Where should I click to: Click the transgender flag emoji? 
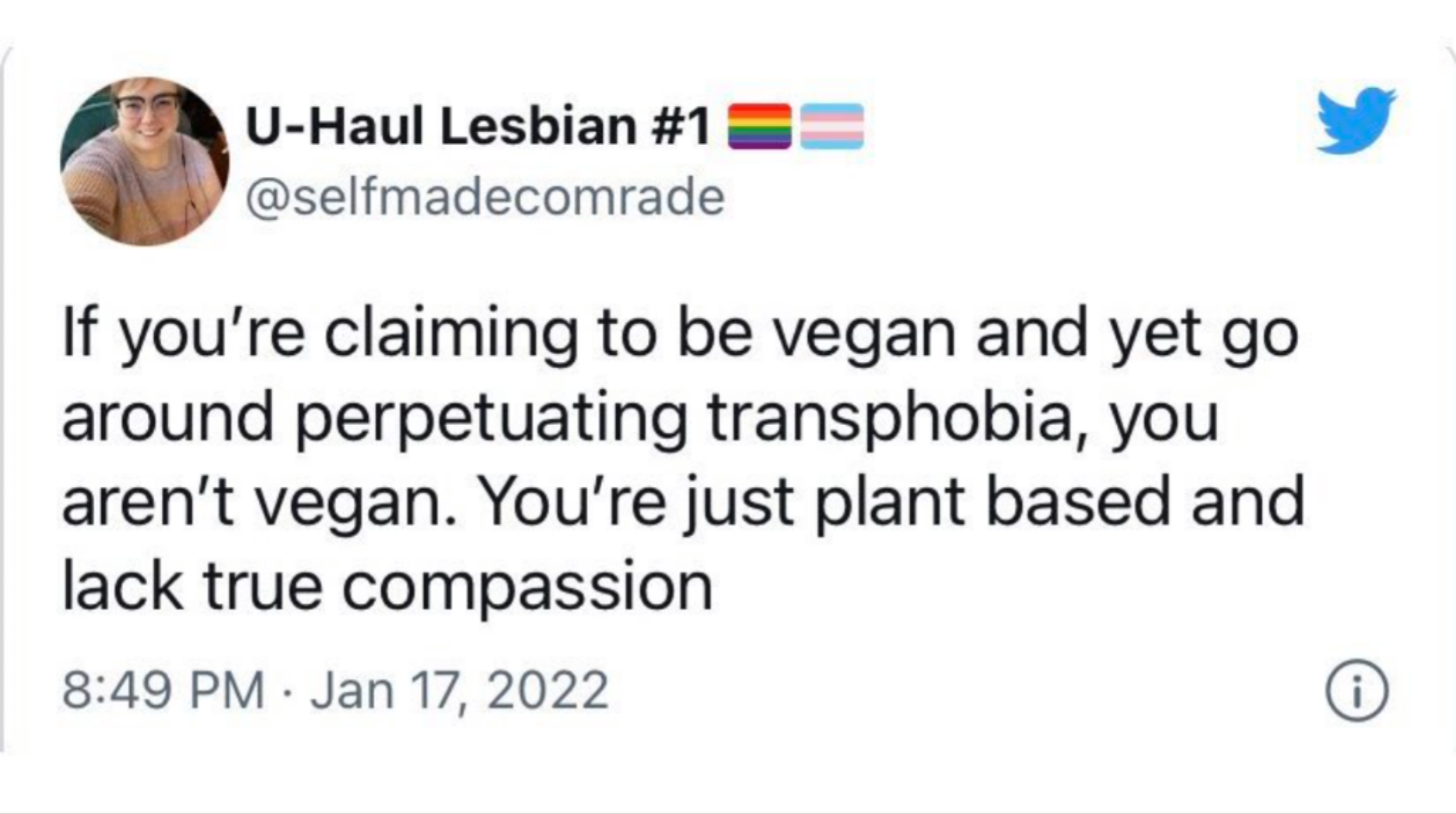tap(833, 126)
